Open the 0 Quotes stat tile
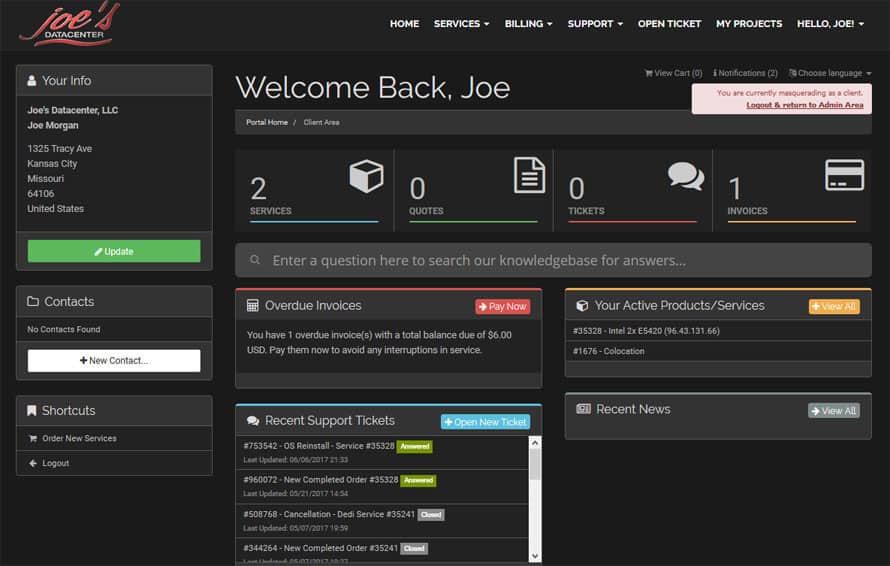 (473, 191)
